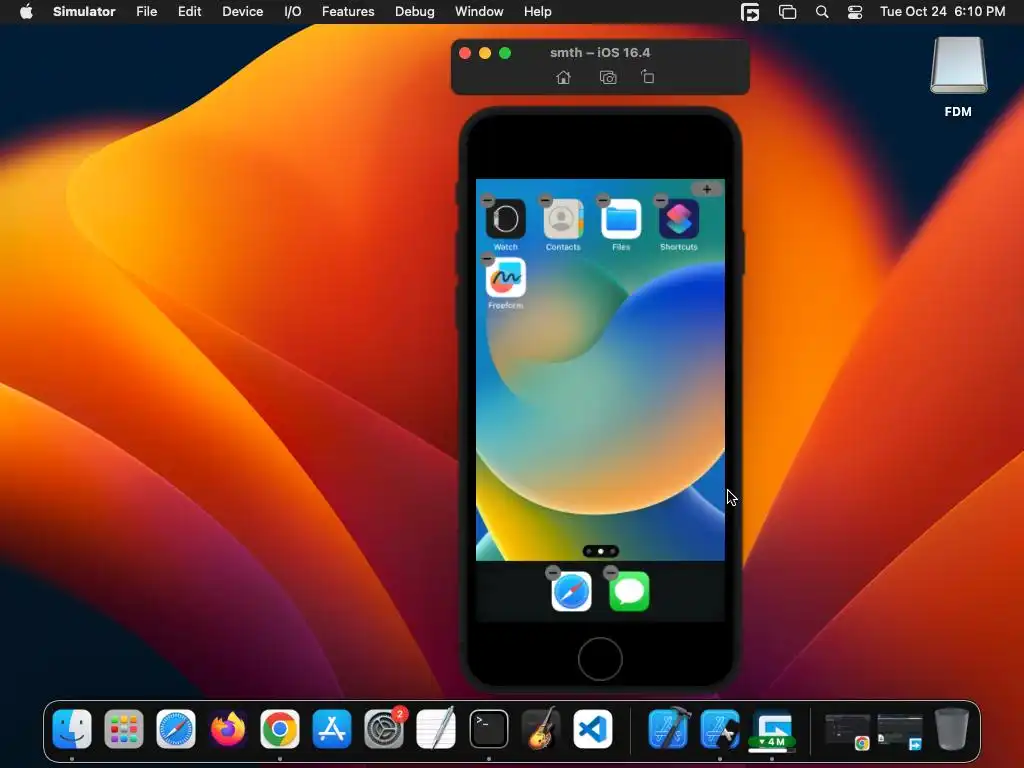Open the Debug menu

click(415, 12)
